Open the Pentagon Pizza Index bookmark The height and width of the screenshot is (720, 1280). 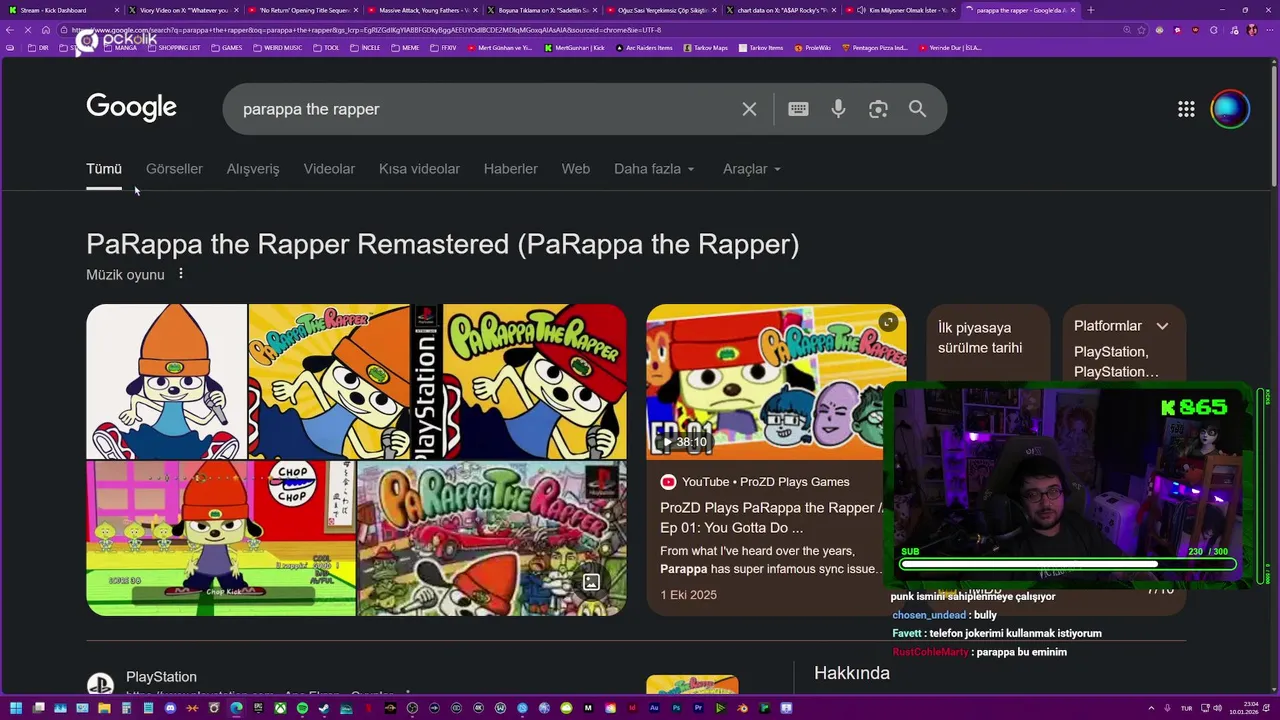[x=875, y=48]
